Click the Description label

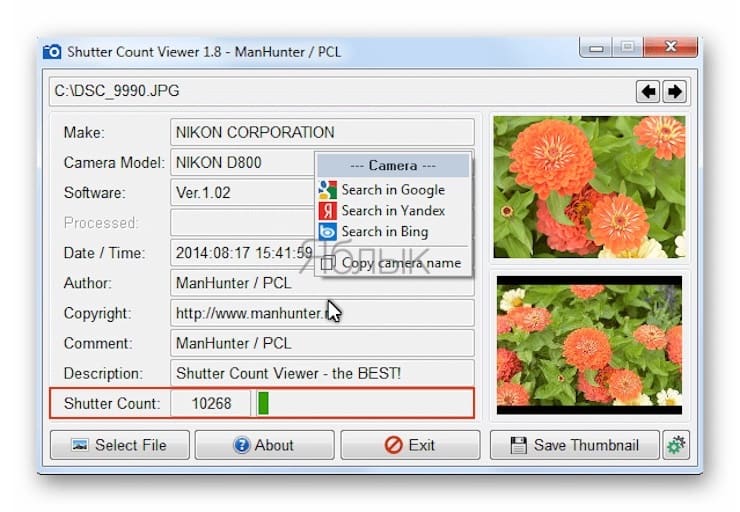[103, 373]
